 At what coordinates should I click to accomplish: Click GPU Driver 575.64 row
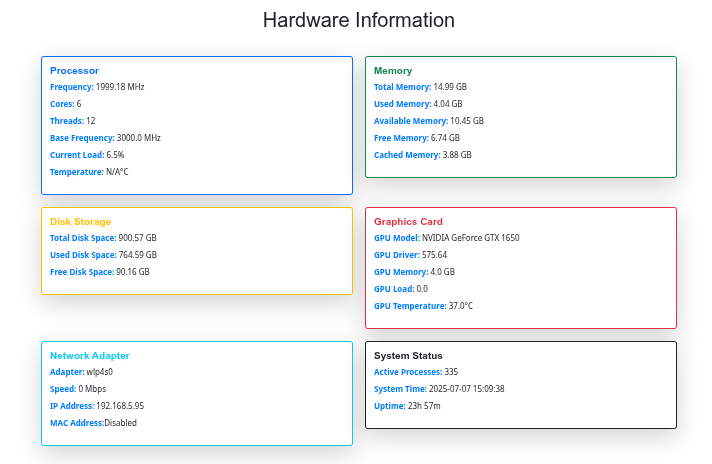pos(410,255)
